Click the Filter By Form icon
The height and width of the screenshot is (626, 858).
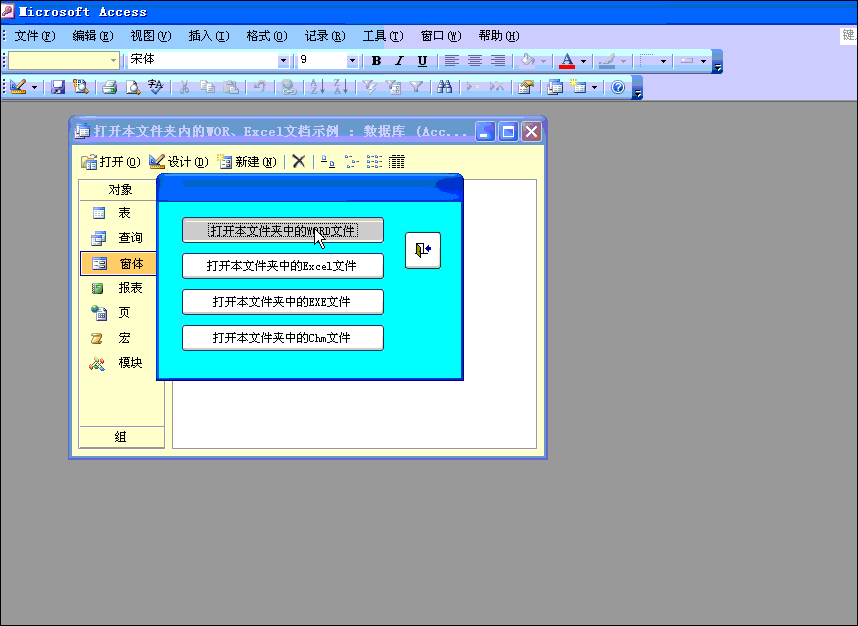pos(393,87)
